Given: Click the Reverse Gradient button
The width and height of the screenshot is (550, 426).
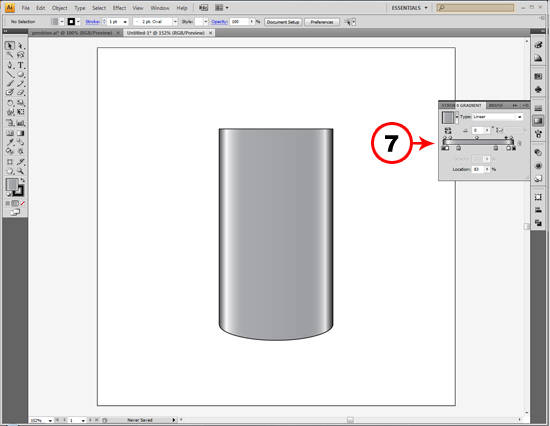Looking at the screenshot, I should (448, 130).
